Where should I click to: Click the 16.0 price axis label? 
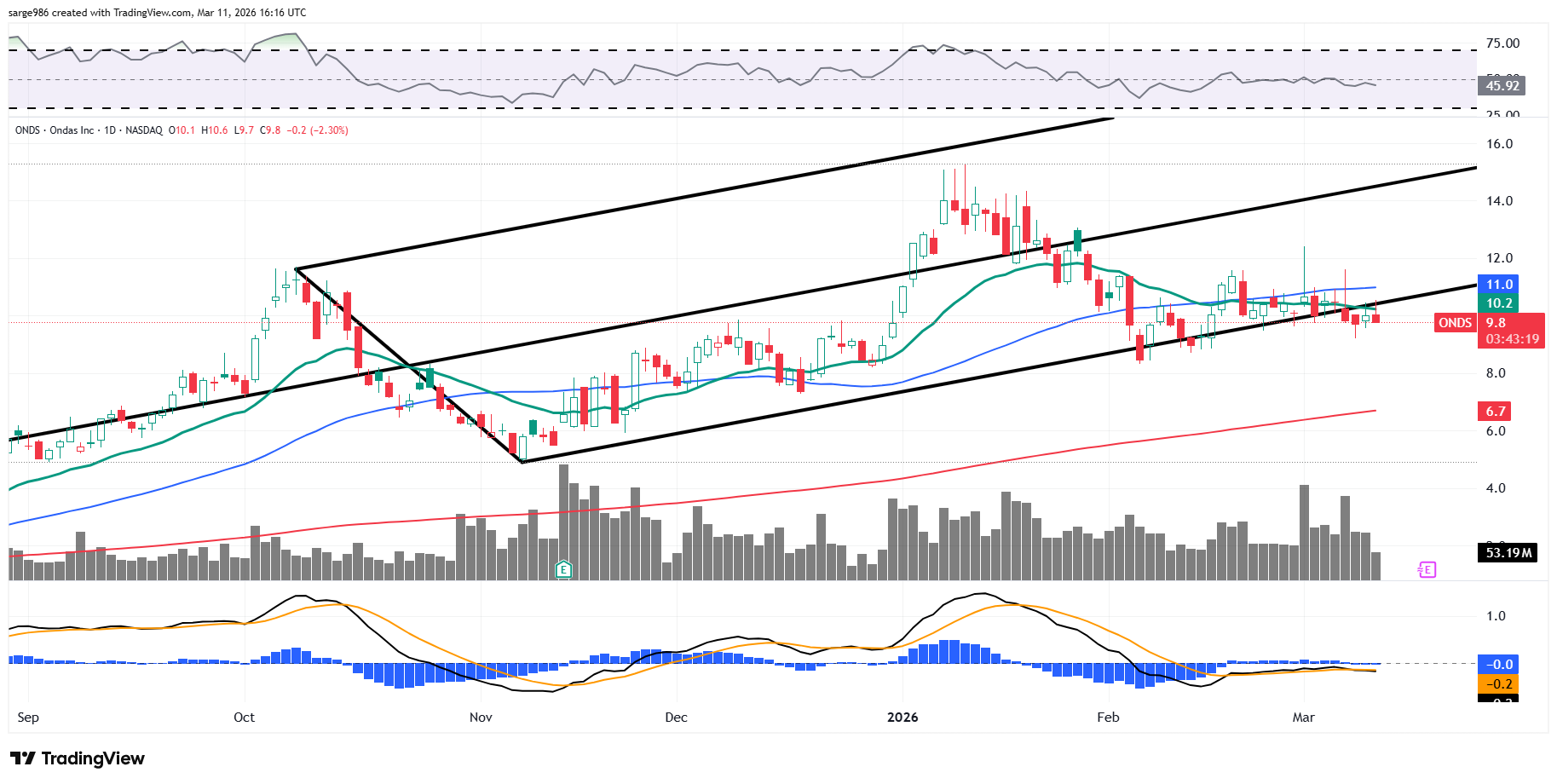(1499, 144)
